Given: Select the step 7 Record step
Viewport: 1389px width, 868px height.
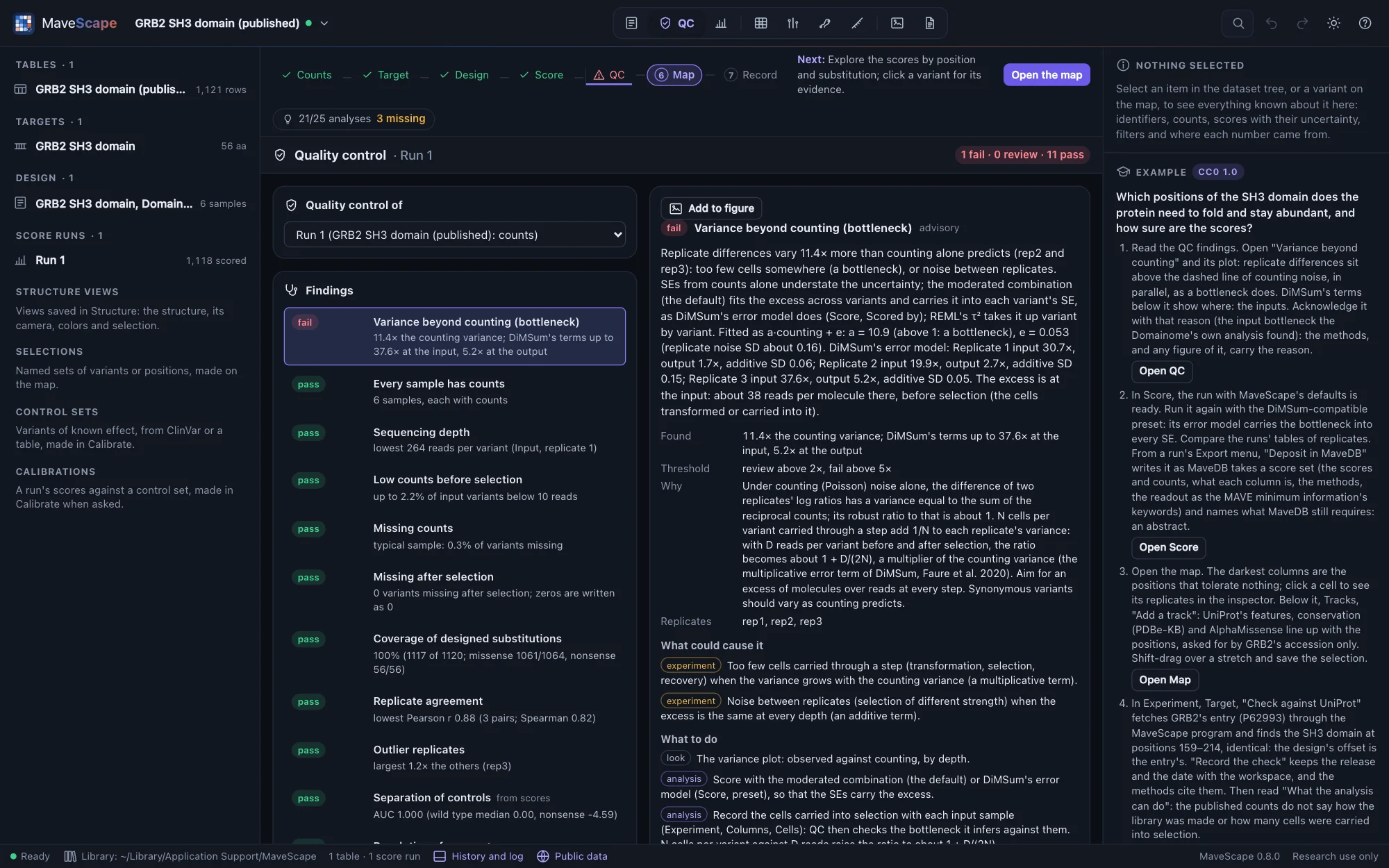Looking at the screenshot, I should (x=750, y=75).
